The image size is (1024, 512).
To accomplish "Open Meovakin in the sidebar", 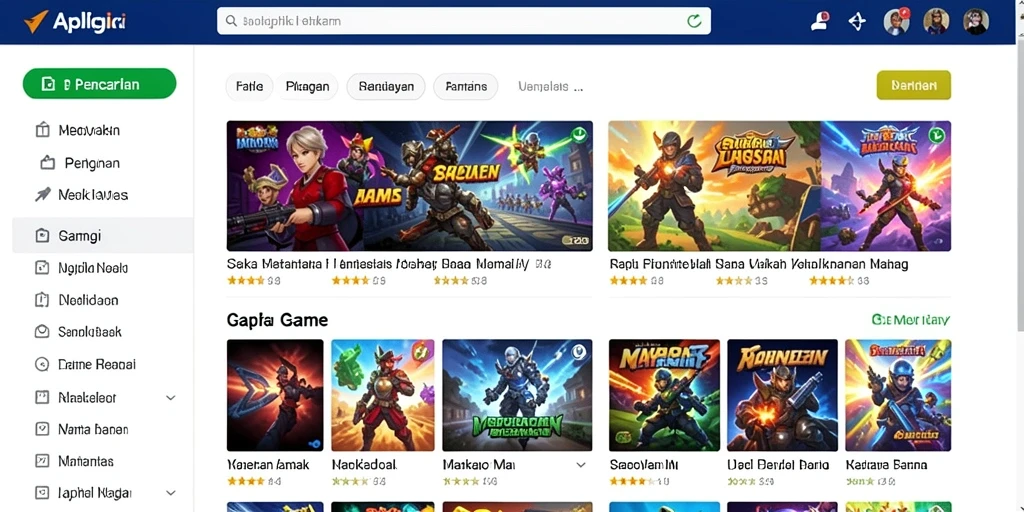I will (89, 130).
